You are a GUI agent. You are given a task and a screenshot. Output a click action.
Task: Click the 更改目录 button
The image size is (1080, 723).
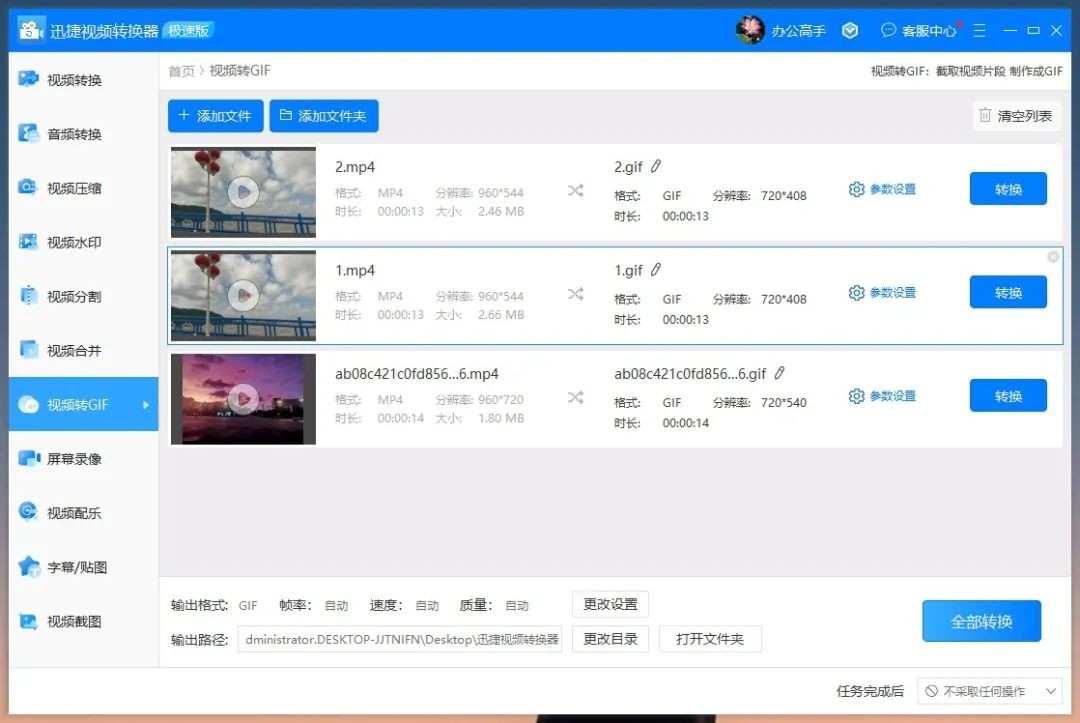pyautogui.click(x=610, y=638)
